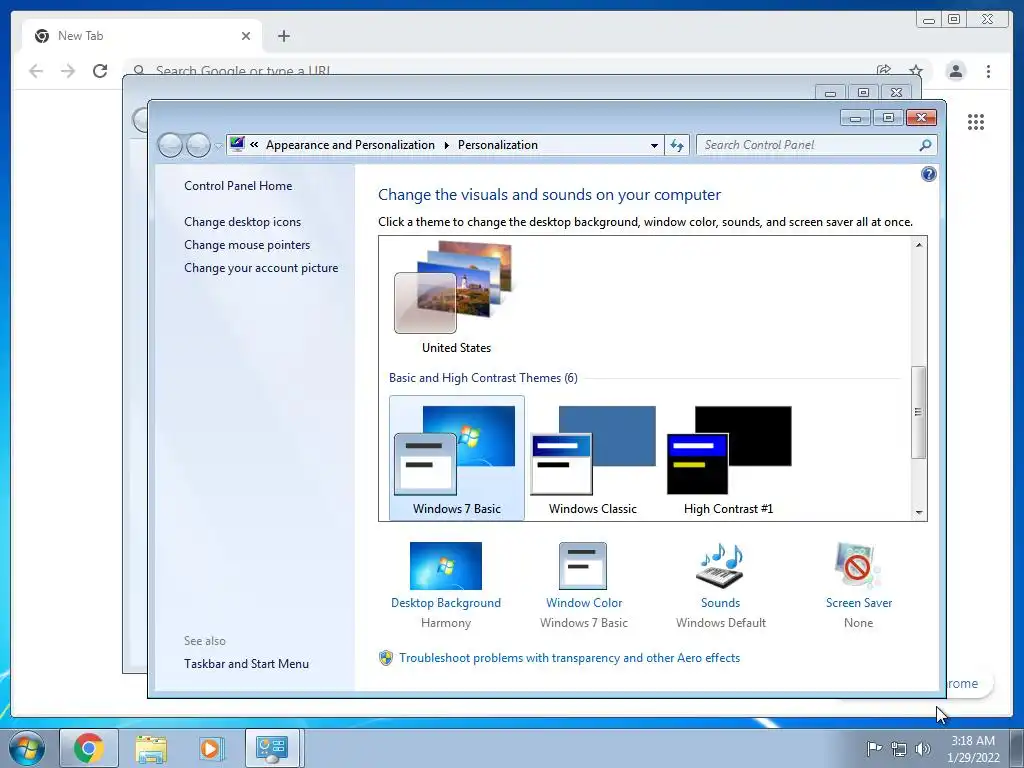
Task: Click the Control Panel taskbar button
Action: coord(272,748)
